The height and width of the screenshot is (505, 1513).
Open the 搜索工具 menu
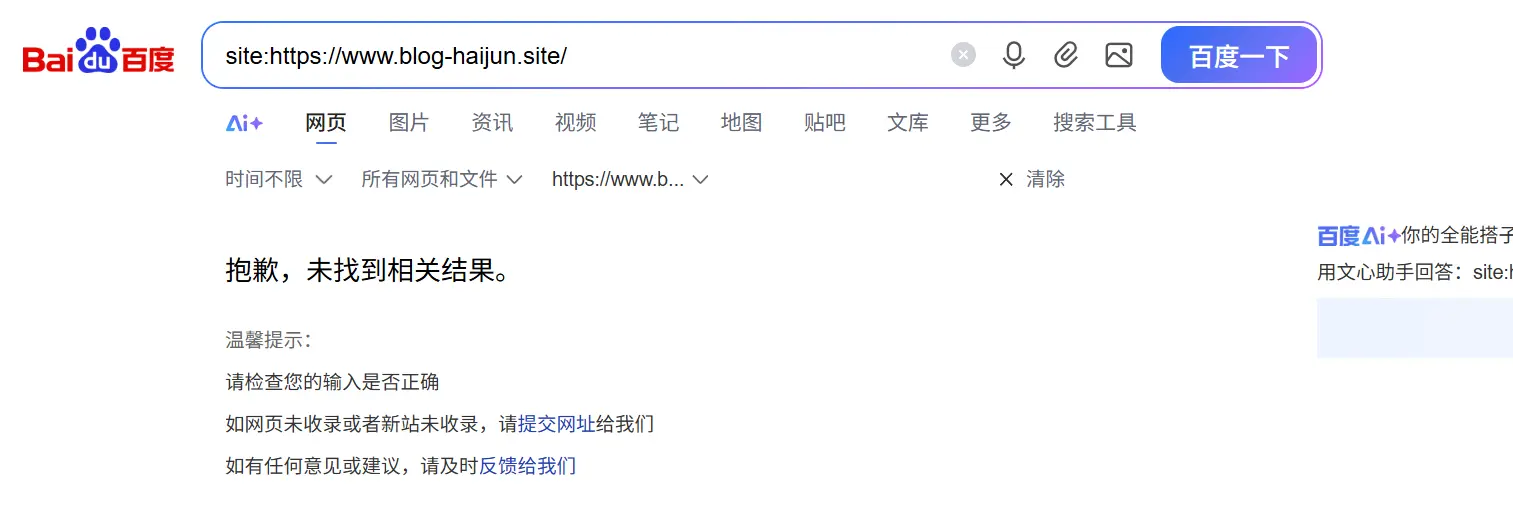(x=1094, y=123)
